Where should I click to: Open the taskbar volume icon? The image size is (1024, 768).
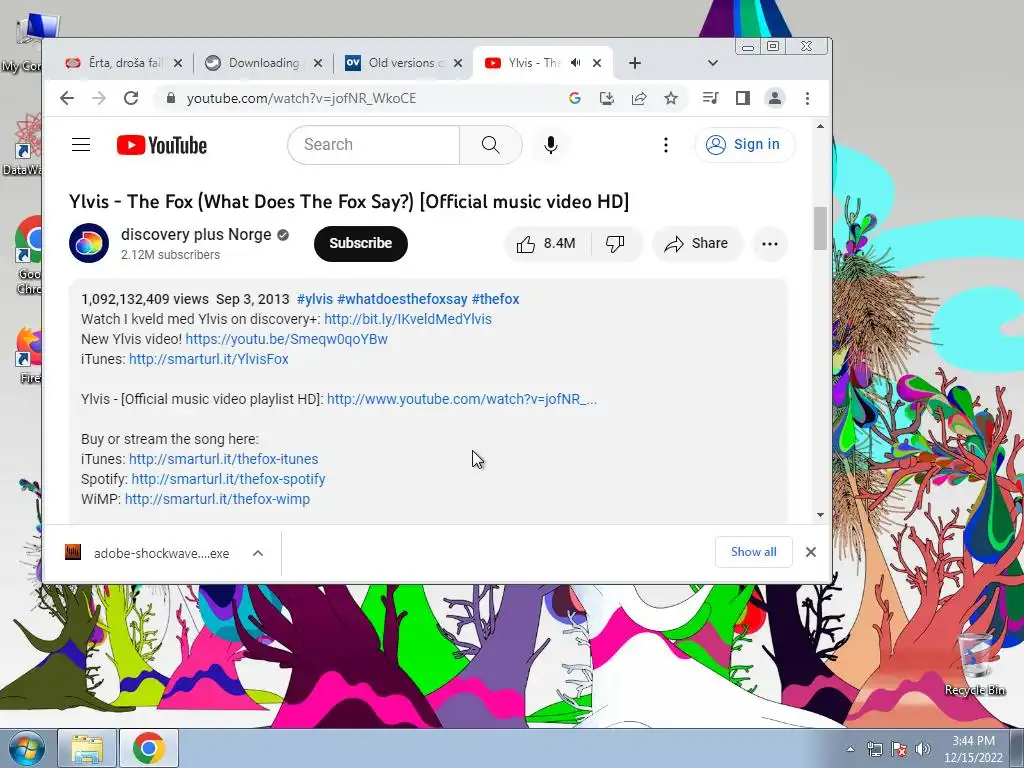tap(923, 749)
